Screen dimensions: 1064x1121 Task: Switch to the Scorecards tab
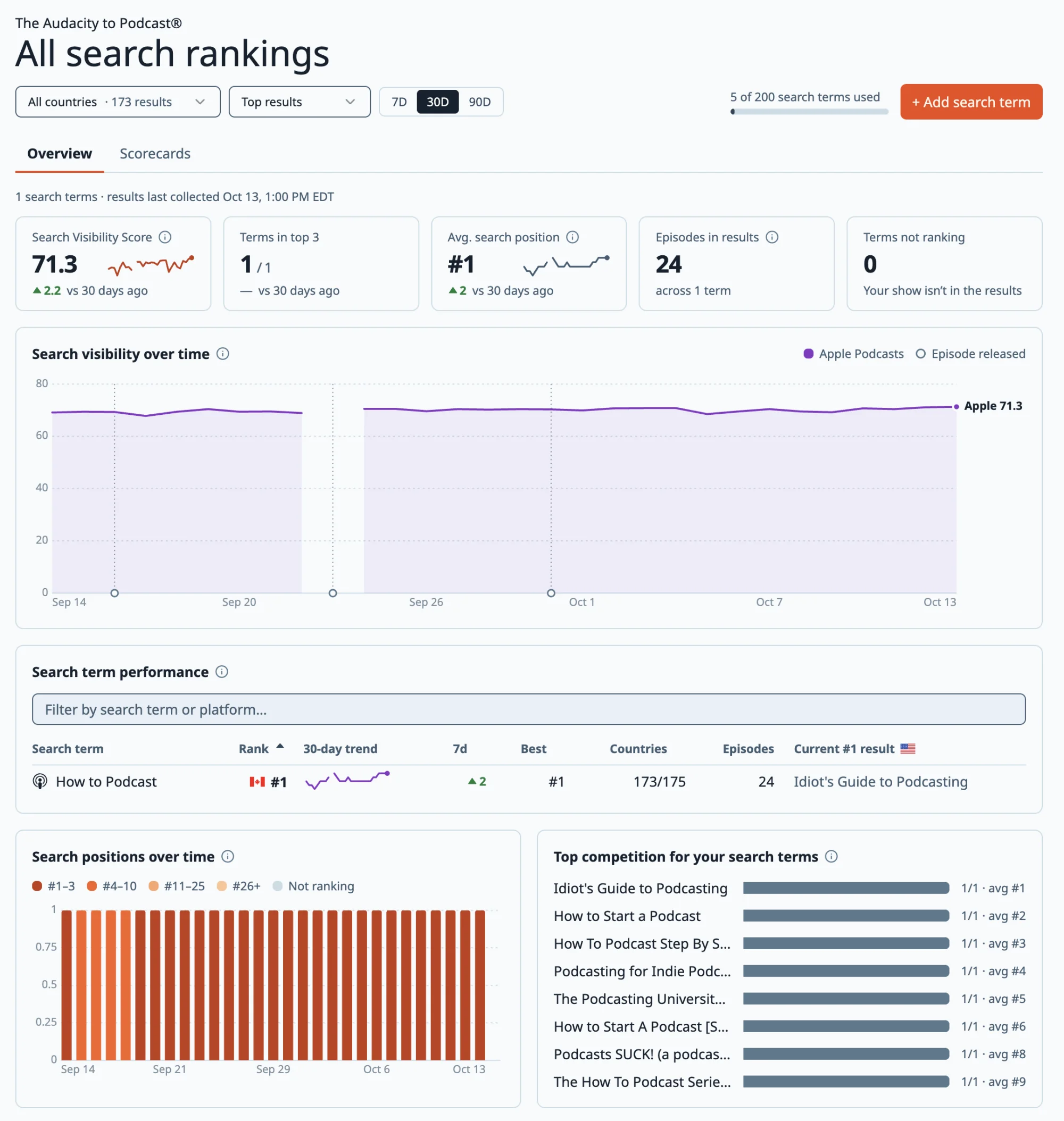pyautogui.click(x=155, y=154)
